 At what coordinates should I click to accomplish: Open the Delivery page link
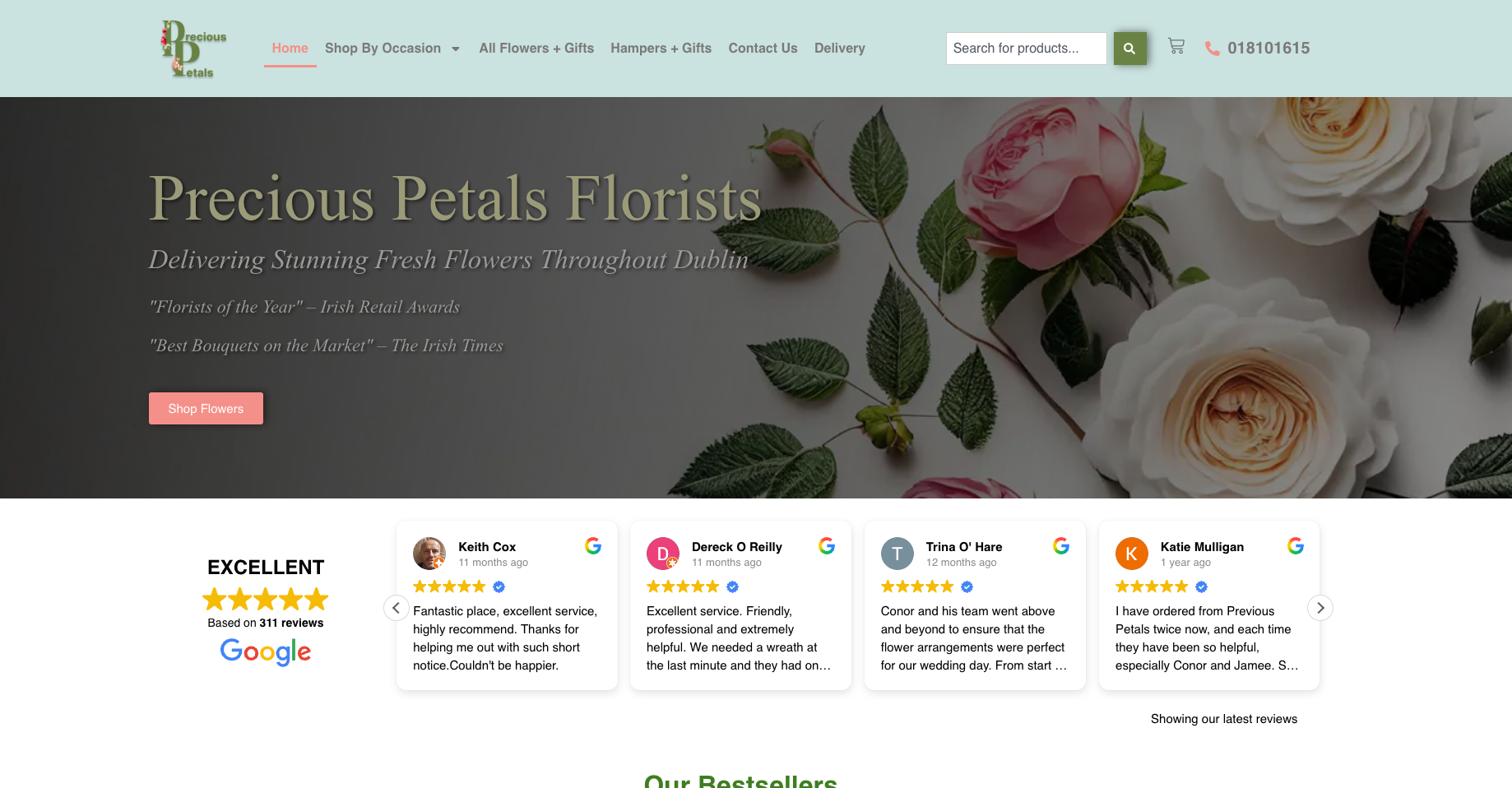coord(840,49)
